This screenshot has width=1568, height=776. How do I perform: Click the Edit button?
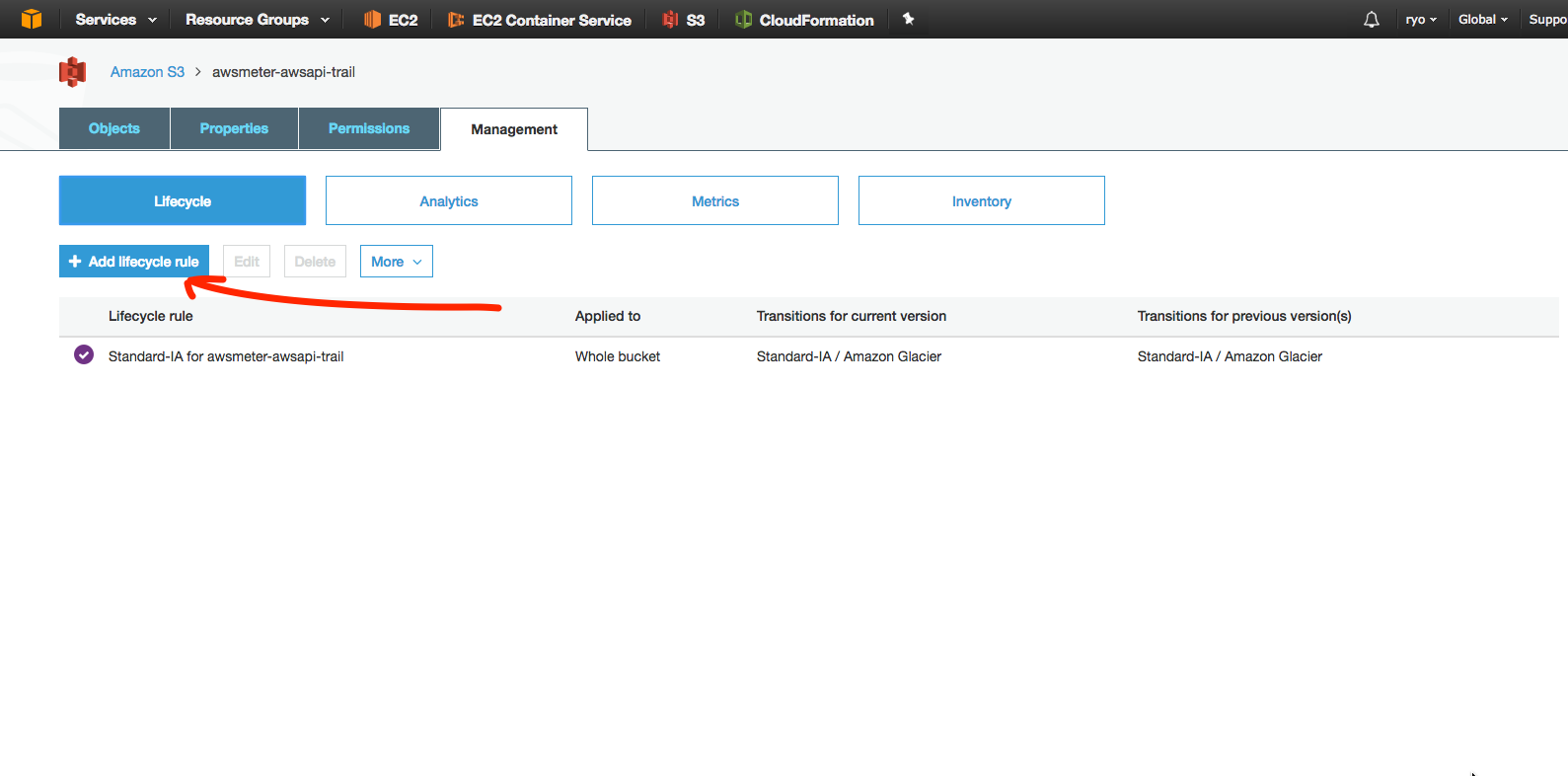[x=247, y=262]
